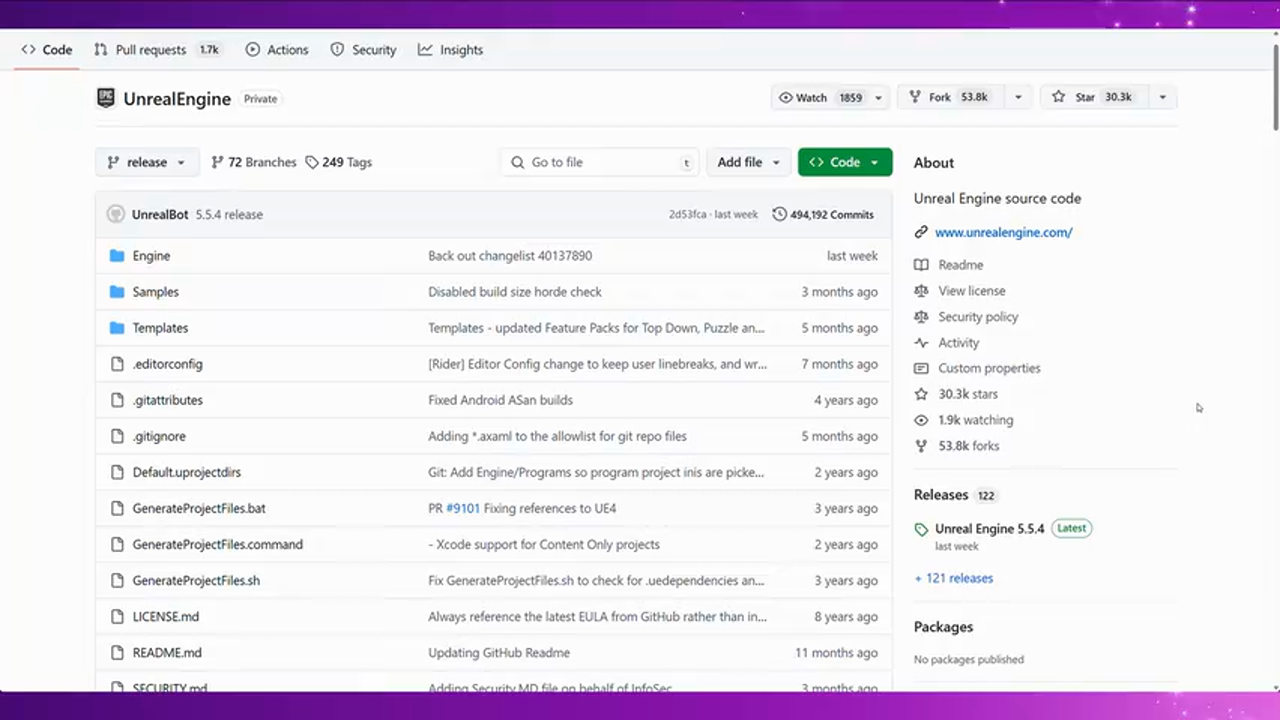Click the Engine folder icon
1280x720 pixels.
pyautogui.click(x=117, y=256)
